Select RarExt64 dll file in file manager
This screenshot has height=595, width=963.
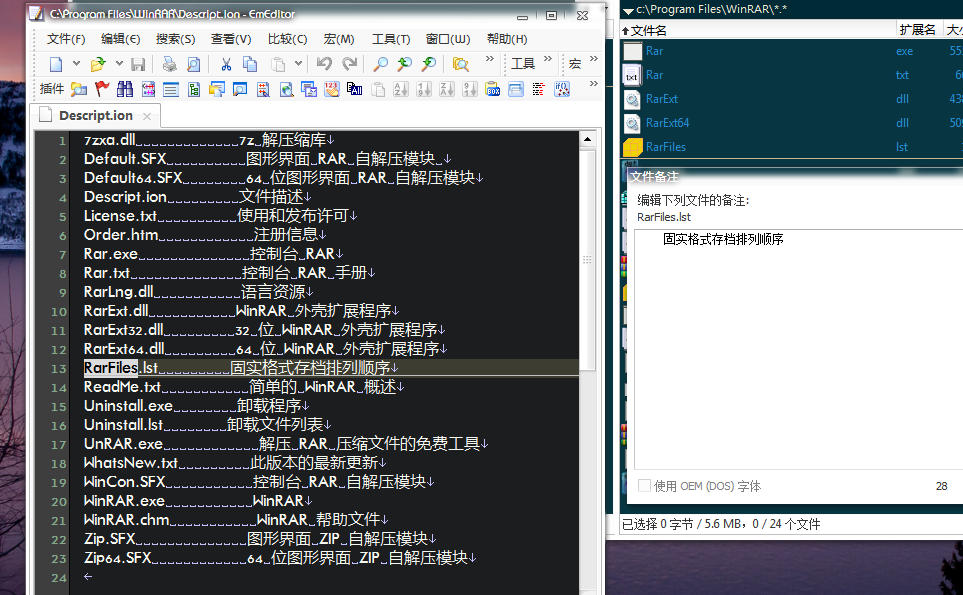pyautogui.click(x=792, y=123)
